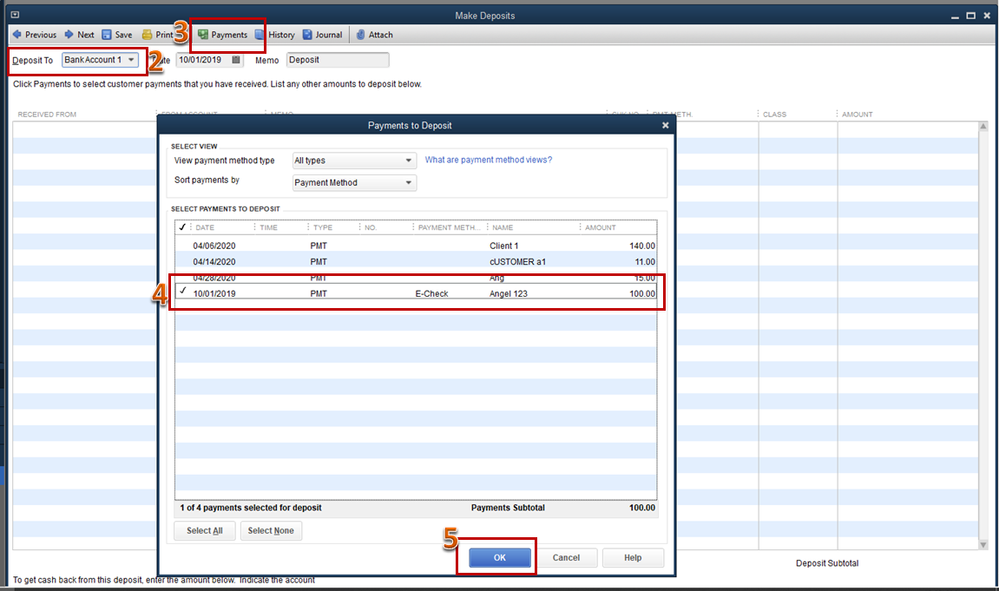
Task: Open the Journal view
Action: [322, 35]
